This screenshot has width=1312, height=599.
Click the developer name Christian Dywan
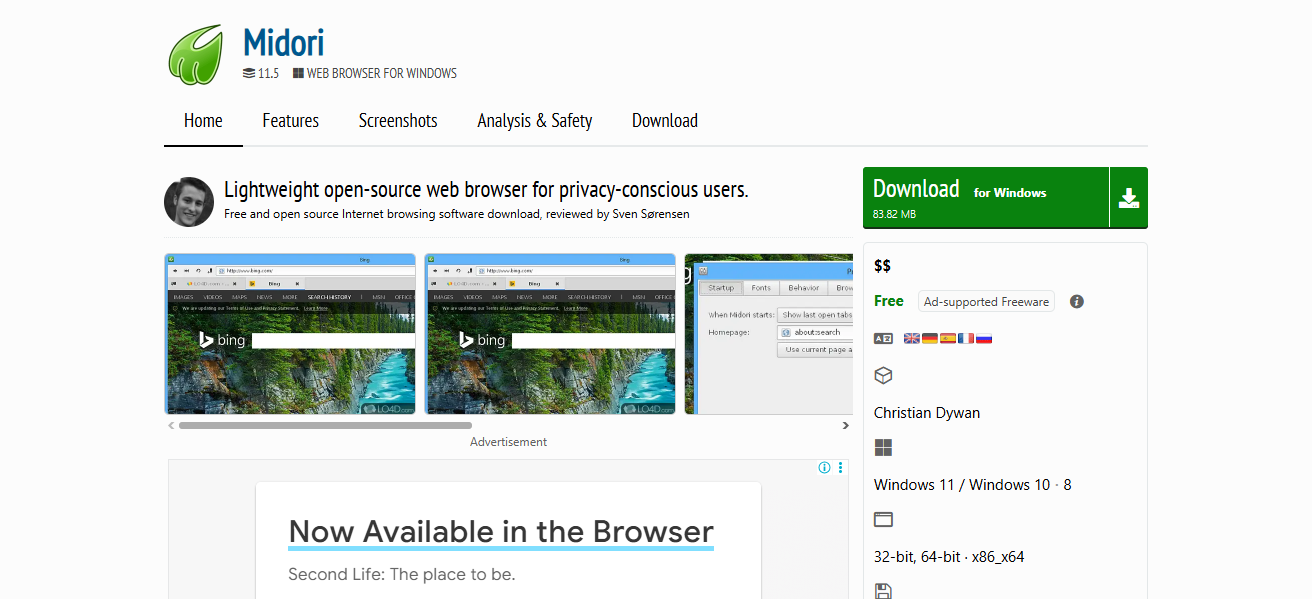click(927, 412)
